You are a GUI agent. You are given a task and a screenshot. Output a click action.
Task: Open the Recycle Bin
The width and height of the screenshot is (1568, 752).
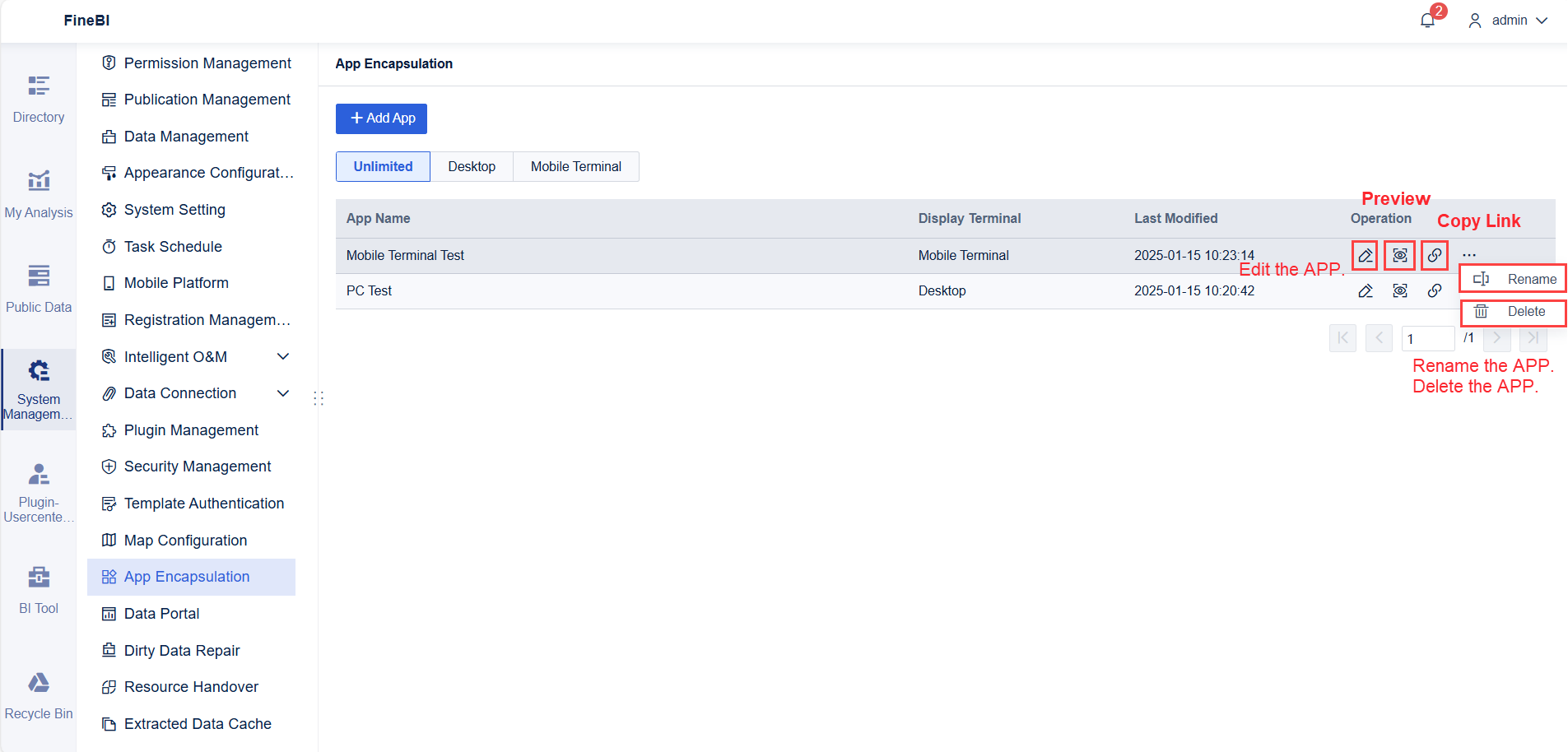39,696
